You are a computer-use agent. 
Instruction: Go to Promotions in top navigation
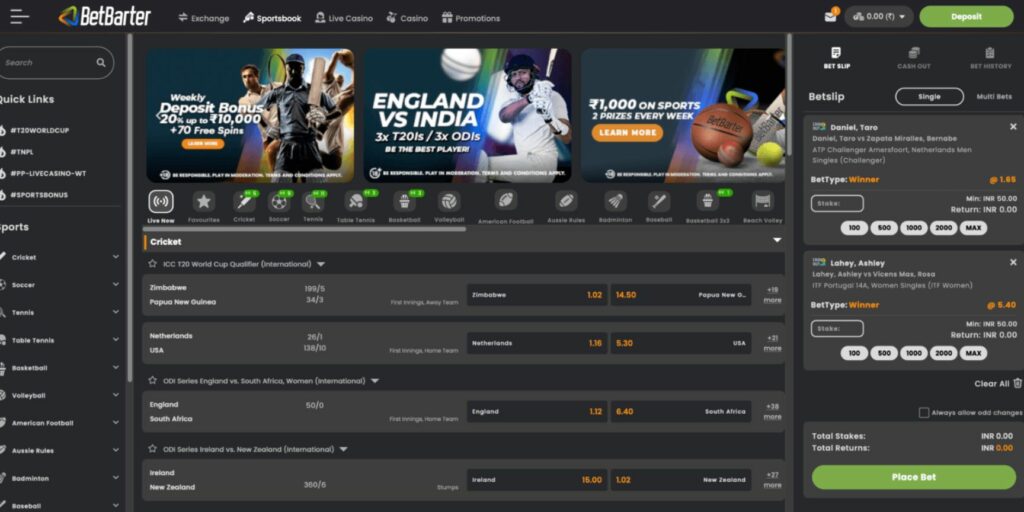point(471,18)
